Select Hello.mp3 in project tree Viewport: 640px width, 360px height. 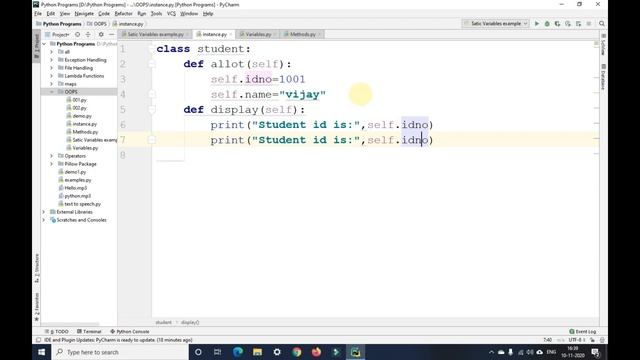pos(76,188)
